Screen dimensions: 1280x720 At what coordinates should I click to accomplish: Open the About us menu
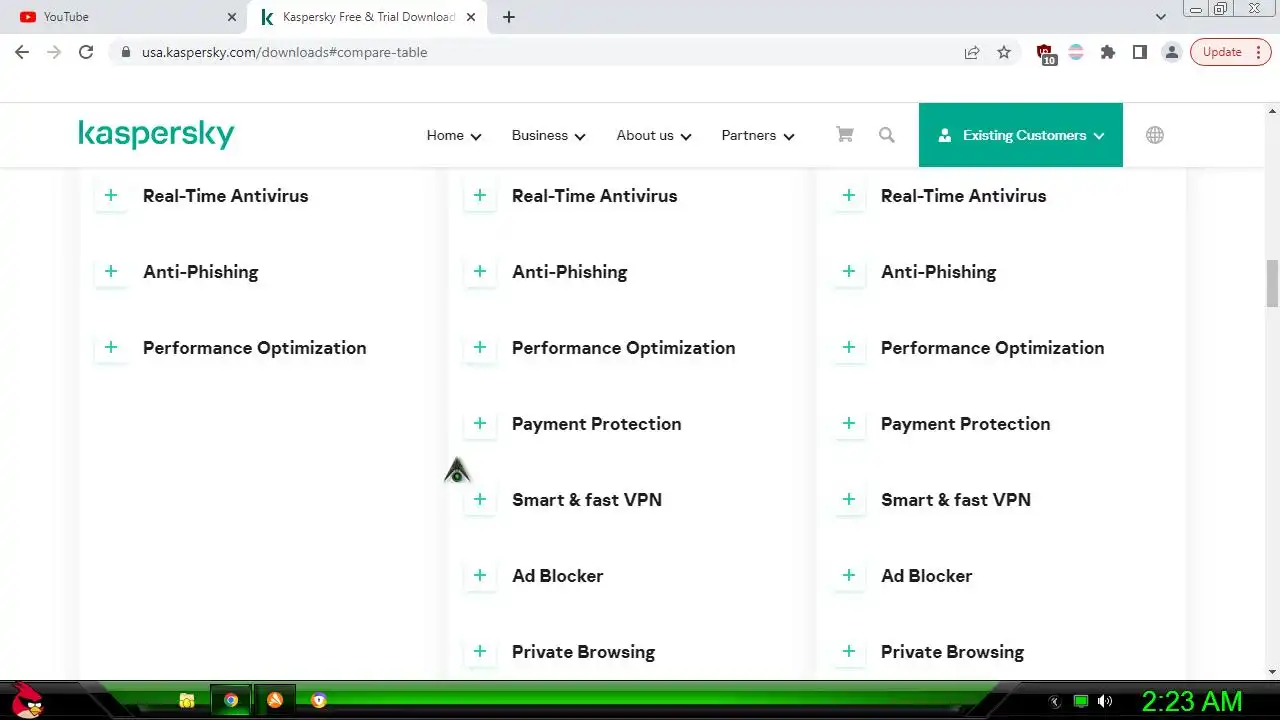[x=654, y=135]
